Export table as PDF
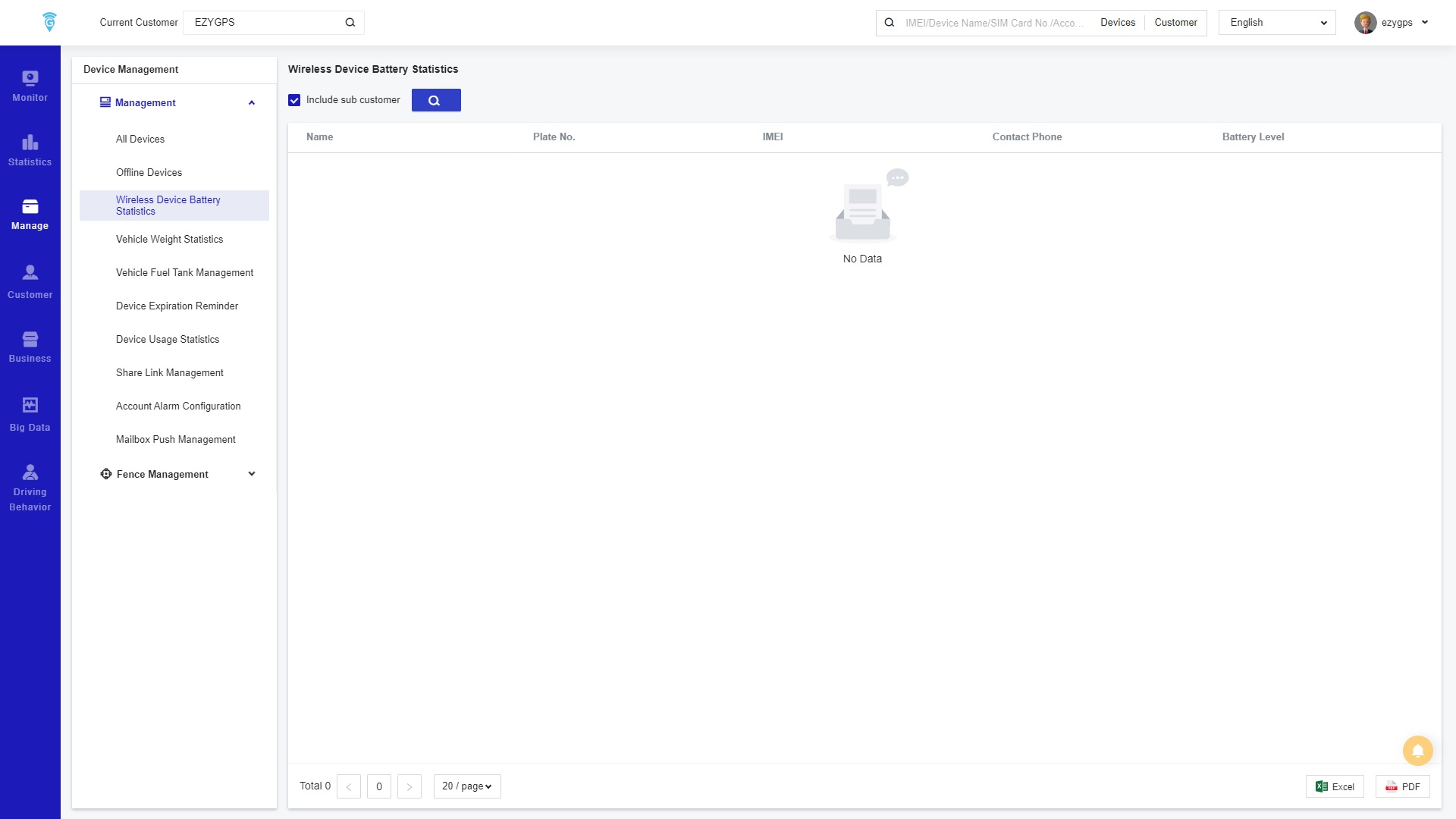 (x=1402, y=786)
